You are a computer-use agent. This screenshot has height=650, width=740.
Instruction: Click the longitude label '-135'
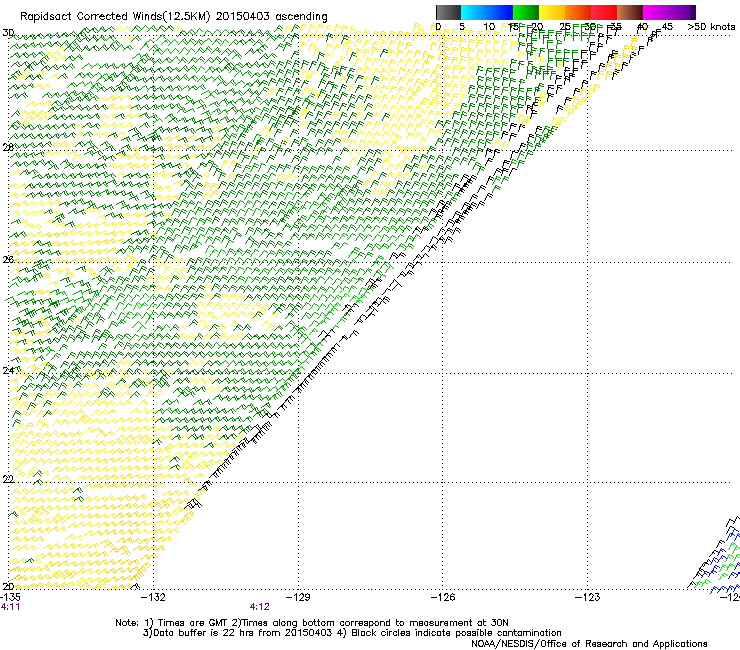[x=10, y=597]
